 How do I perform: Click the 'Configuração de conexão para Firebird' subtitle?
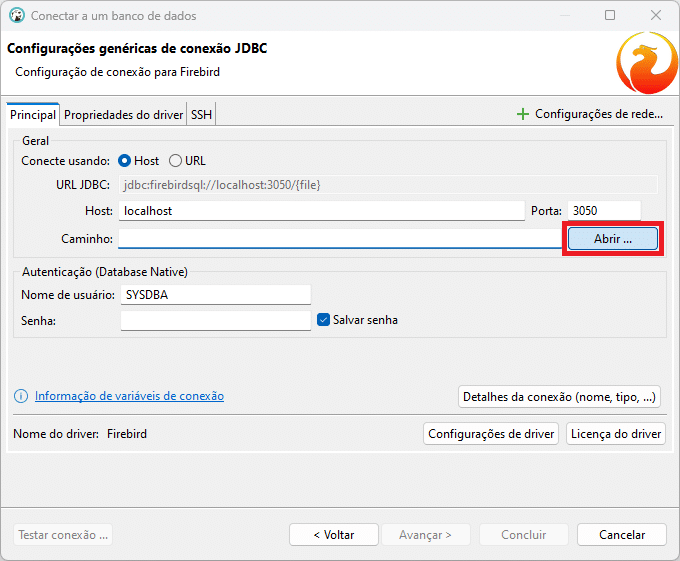pos(118,72)
